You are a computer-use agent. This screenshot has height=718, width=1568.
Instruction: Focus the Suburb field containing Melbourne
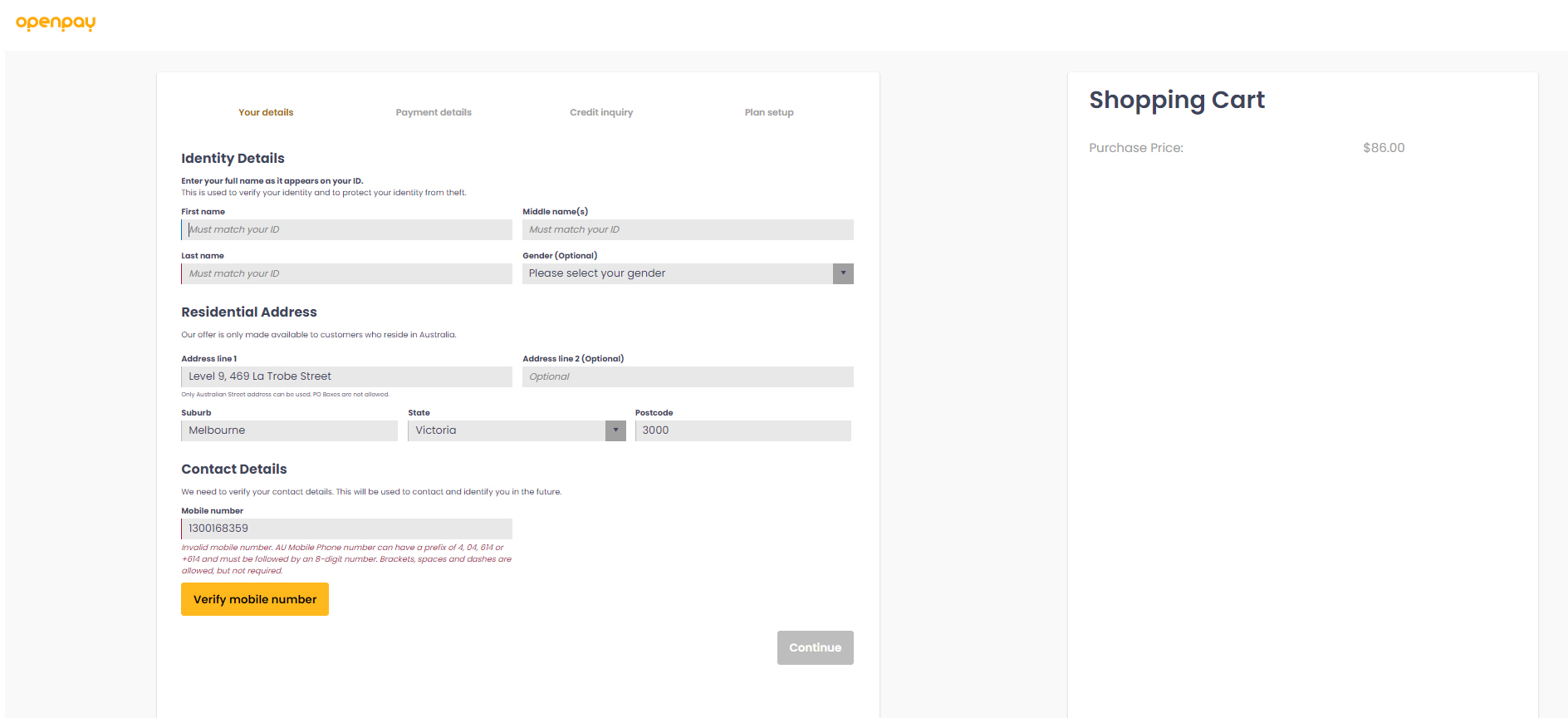click(x=289, y=430)
